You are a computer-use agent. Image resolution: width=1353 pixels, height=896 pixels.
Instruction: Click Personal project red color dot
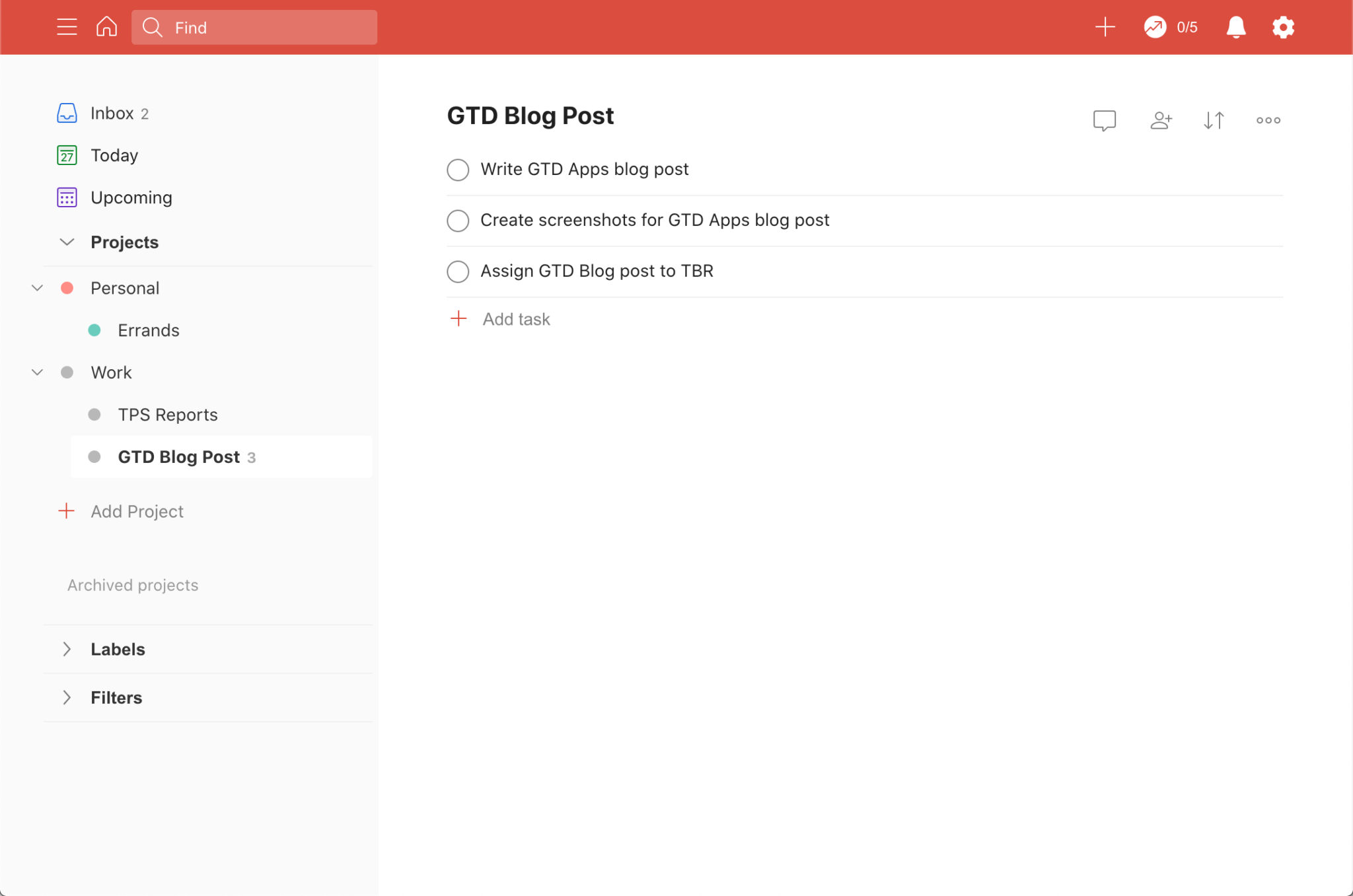click(x=67, y=288)
